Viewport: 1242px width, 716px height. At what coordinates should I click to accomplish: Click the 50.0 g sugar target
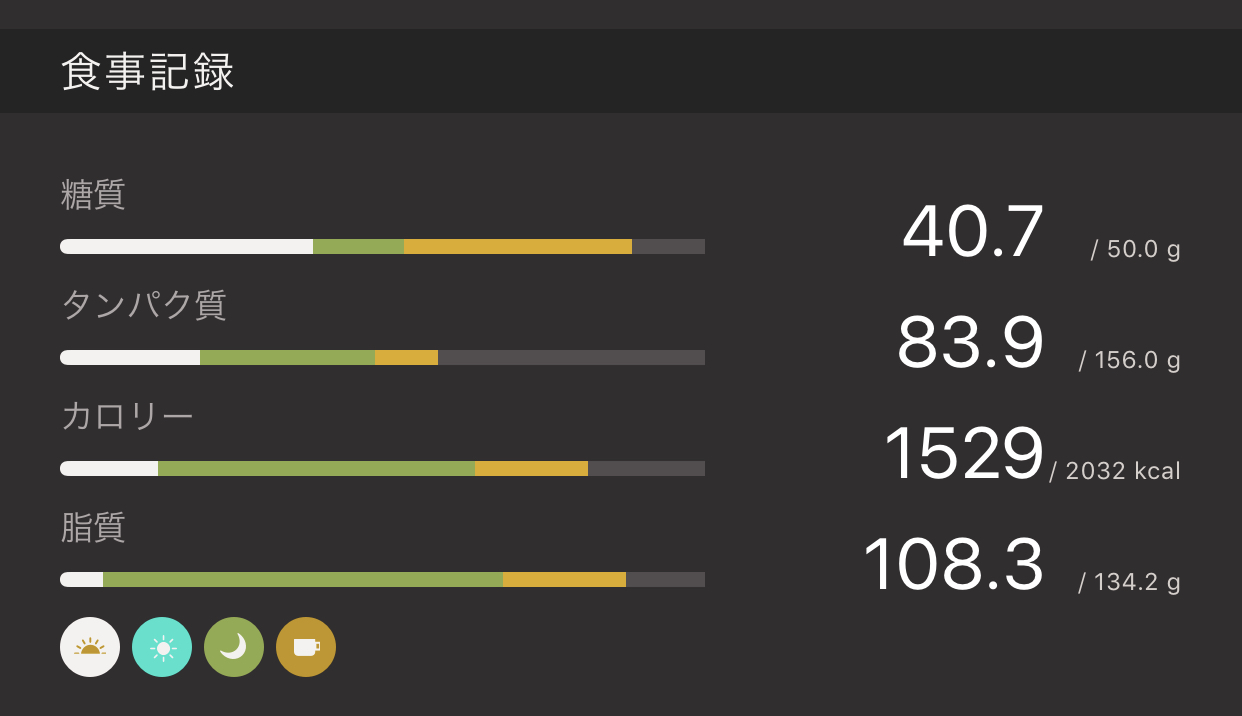1135,249
